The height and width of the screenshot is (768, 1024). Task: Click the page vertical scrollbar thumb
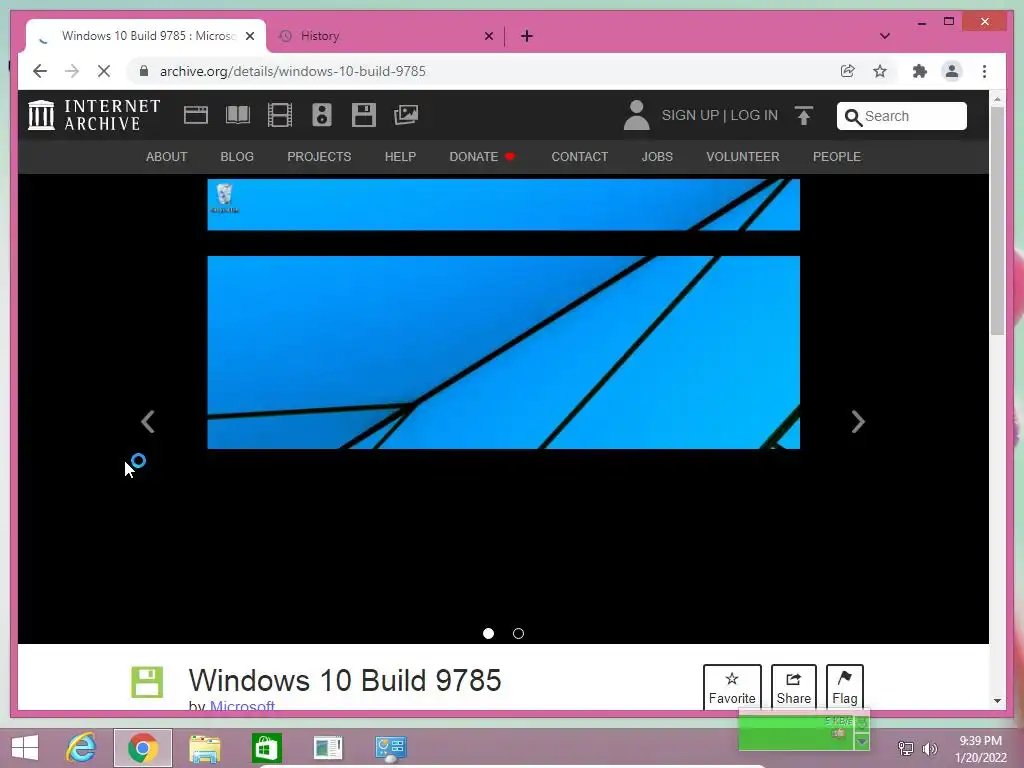997,220
